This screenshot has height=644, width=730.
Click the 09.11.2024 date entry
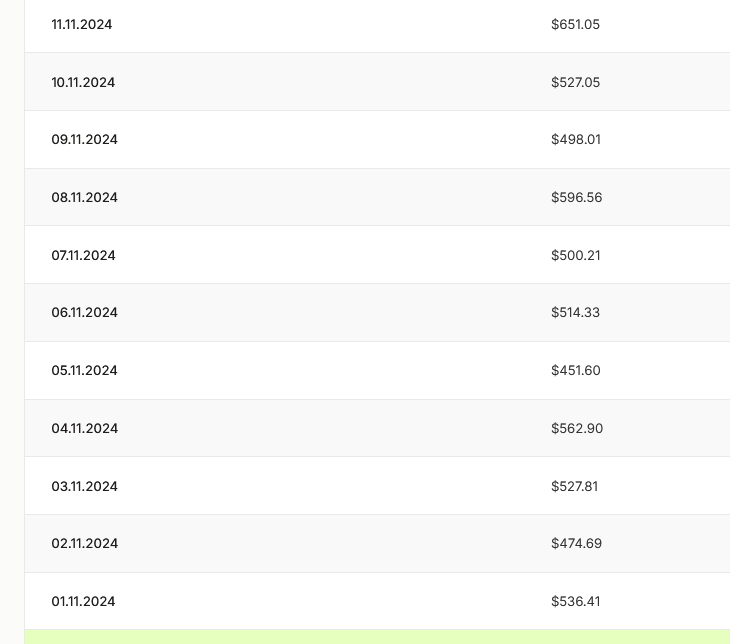tap(84, 139)
